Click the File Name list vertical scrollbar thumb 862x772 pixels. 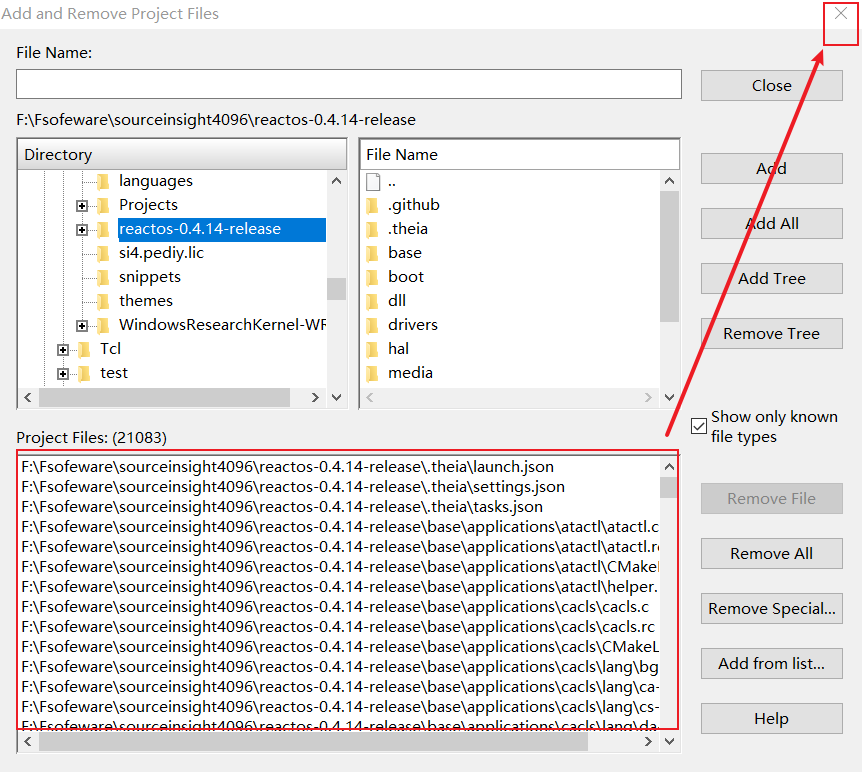coord(669,256)
